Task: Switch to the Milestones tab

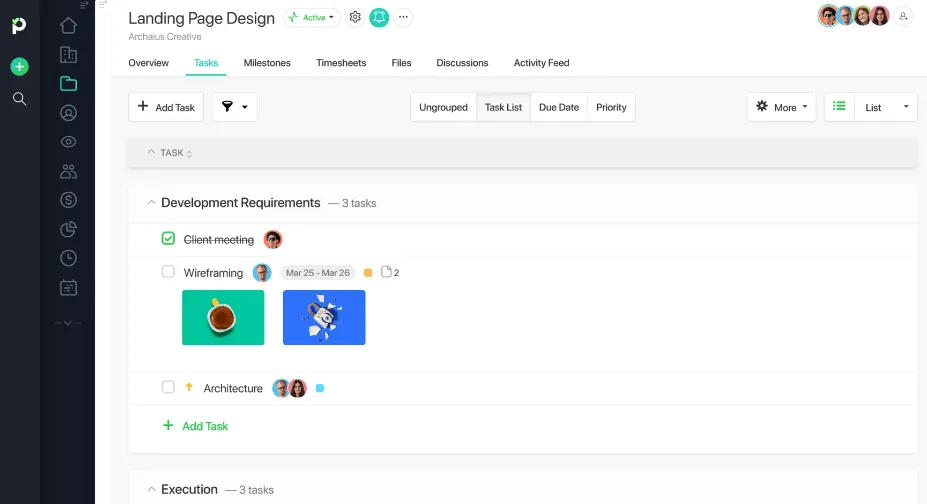Action: pos(267,63)
